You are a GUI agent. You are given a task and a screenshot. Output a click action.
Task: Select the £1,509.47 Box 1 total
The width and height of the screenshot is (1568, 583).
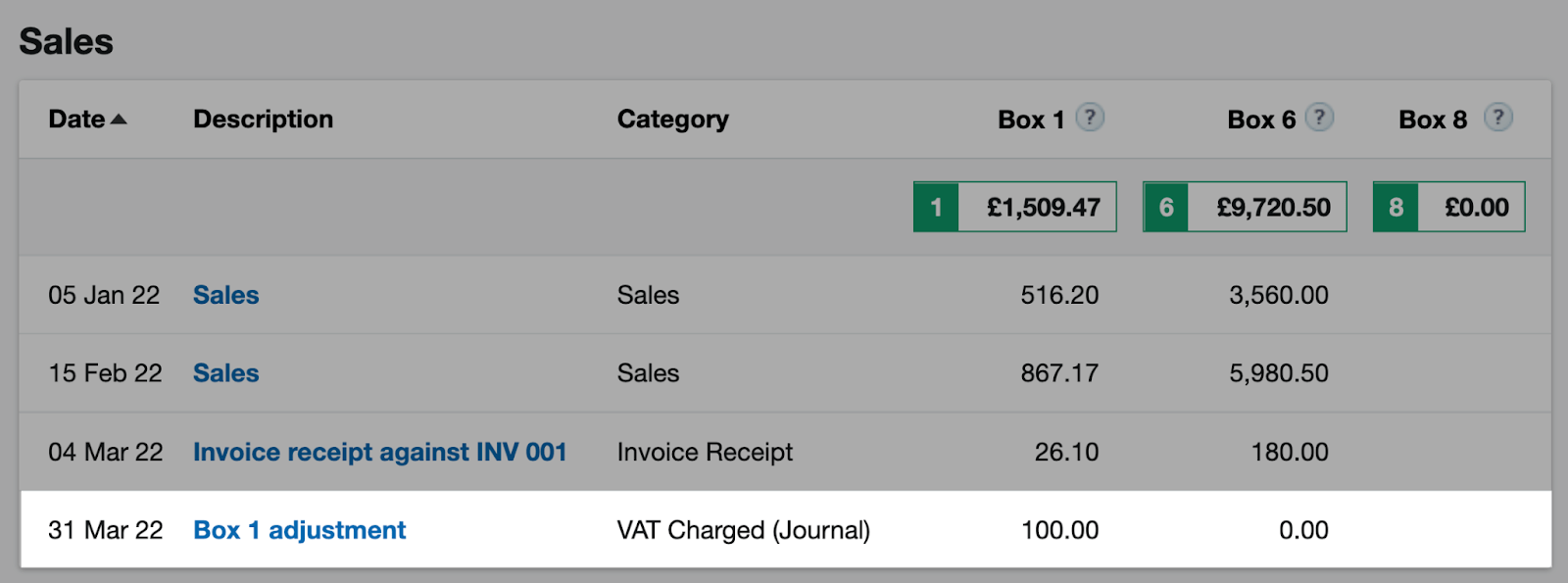coord(1043,208)
